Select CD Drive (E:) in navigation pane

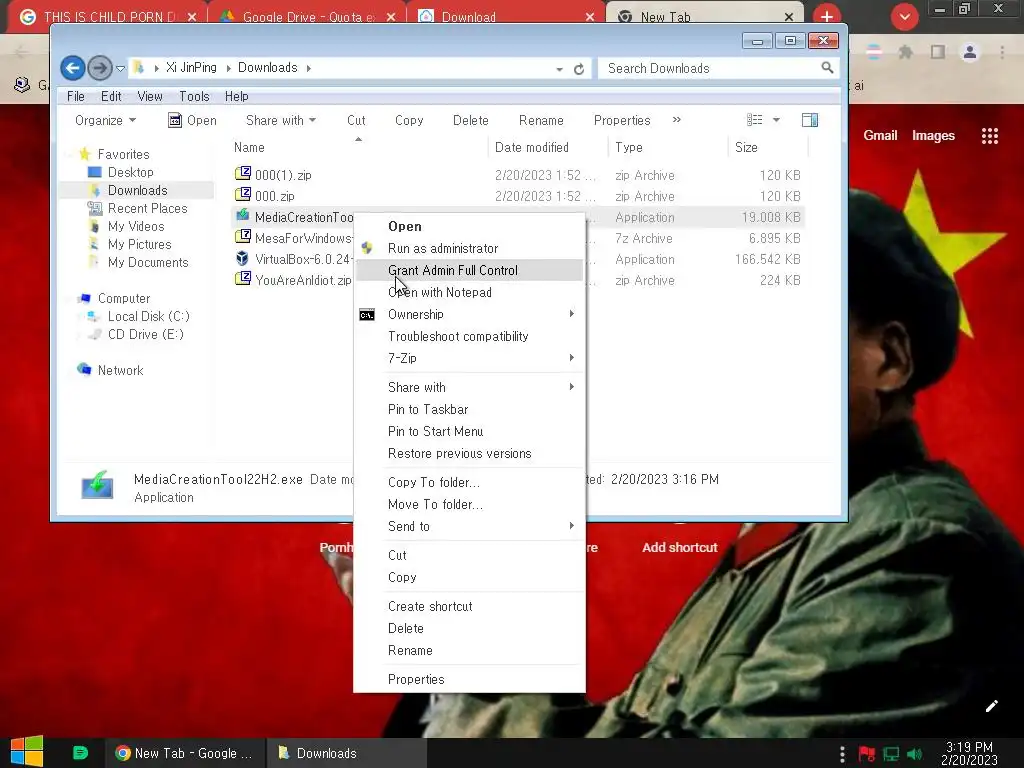point(146,334)
